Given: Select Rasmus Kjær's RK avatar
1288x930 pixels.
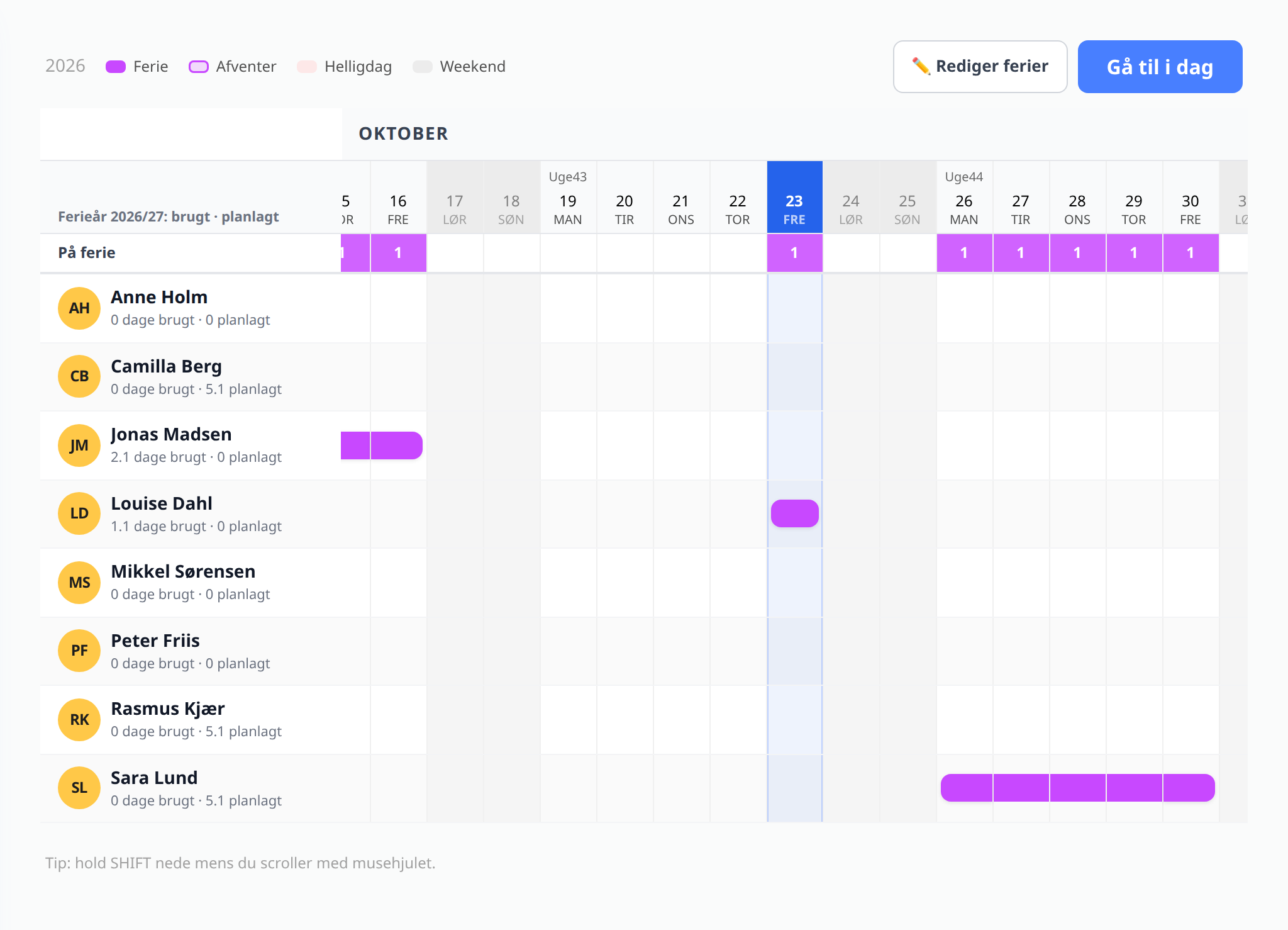Looking at the screenshot, I should click(x=79, y=720).
